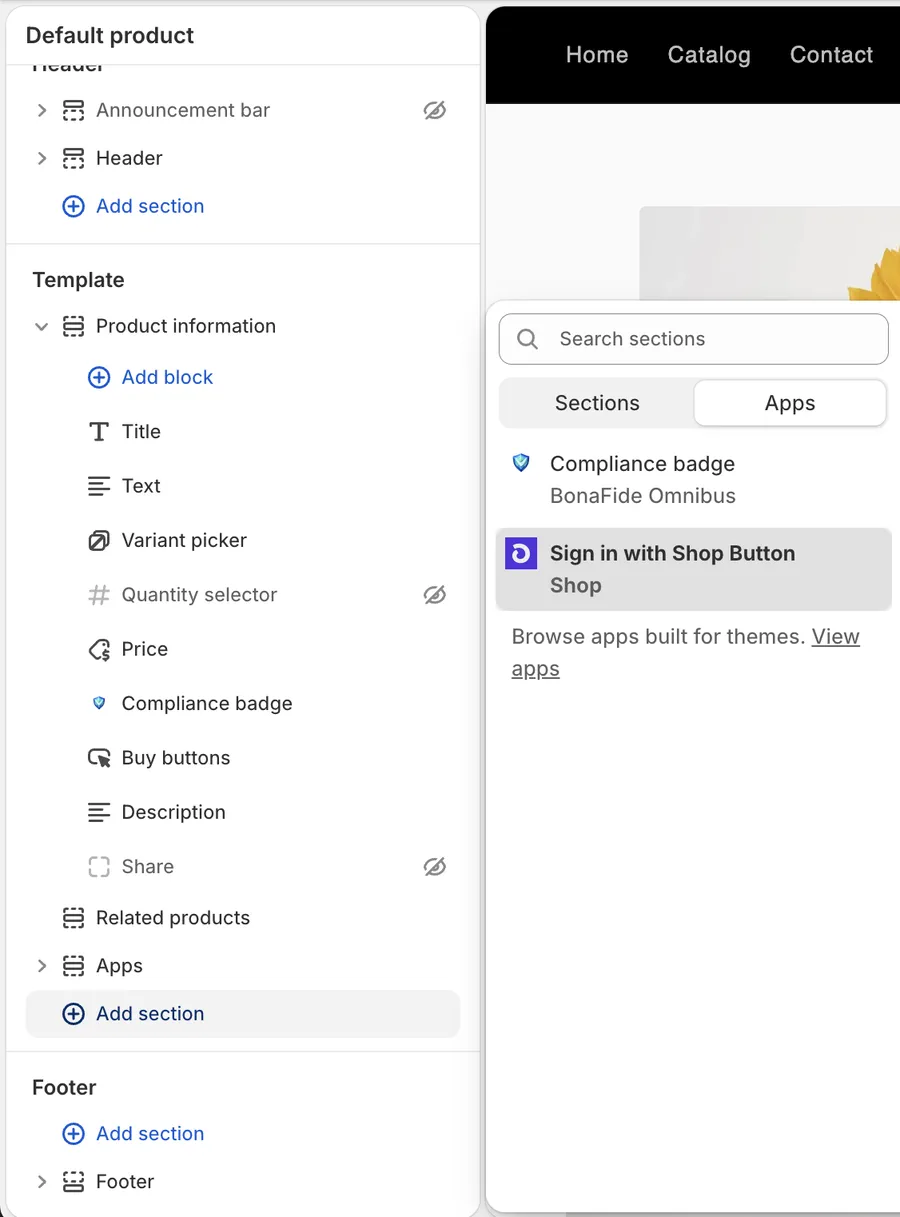The width and height of the screenshot is (900, 1217).
Task: Open Contact in the store preview menu
Action: (x=831, y=55)
